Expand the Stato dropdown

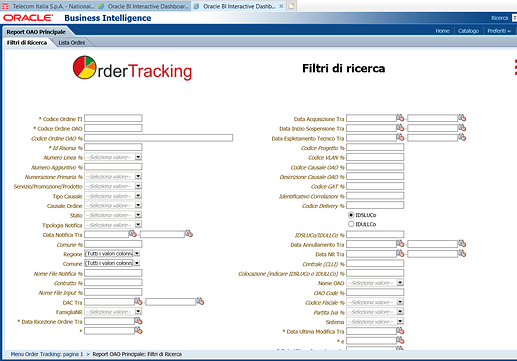pos(138,215)
